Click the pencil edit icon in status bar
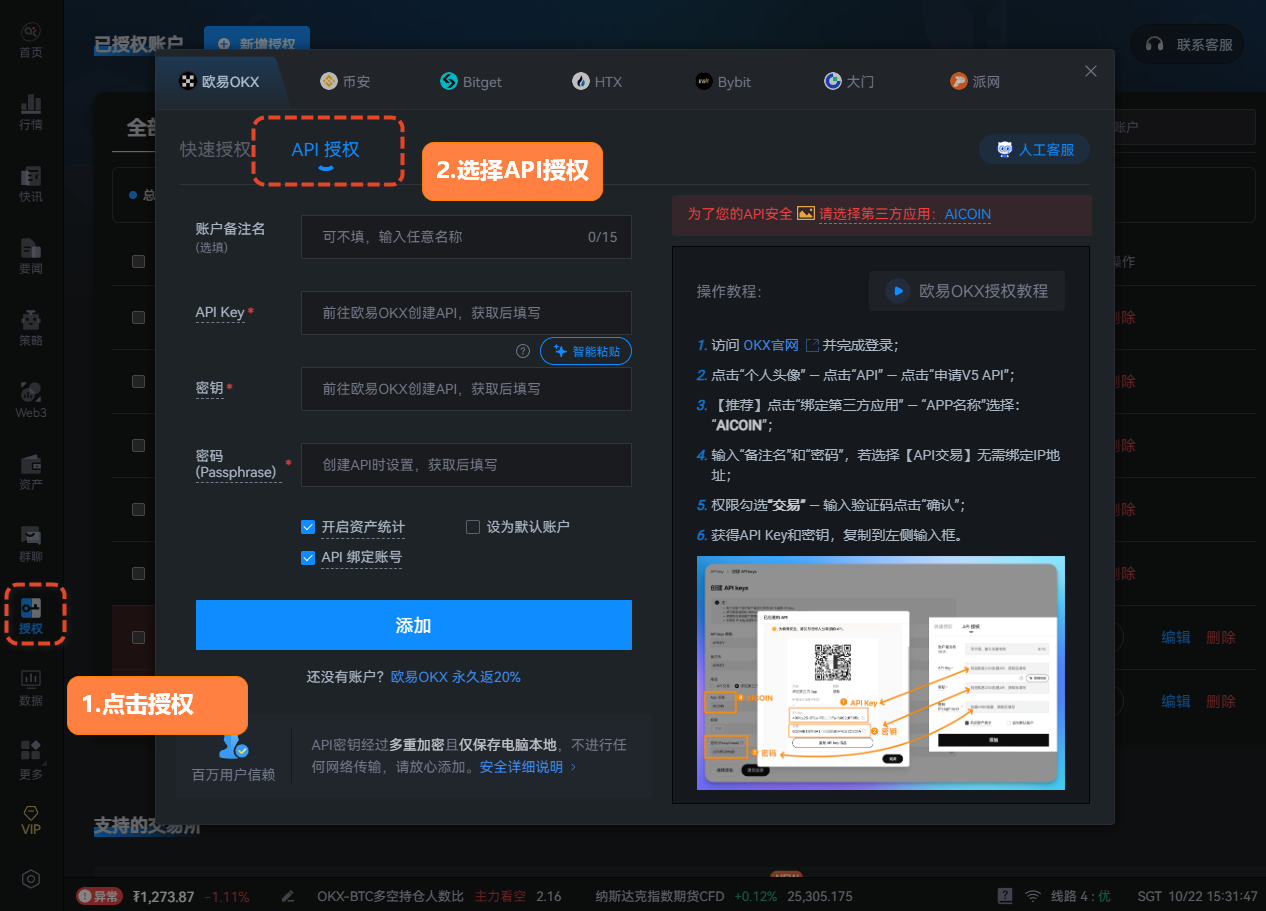 288,896
